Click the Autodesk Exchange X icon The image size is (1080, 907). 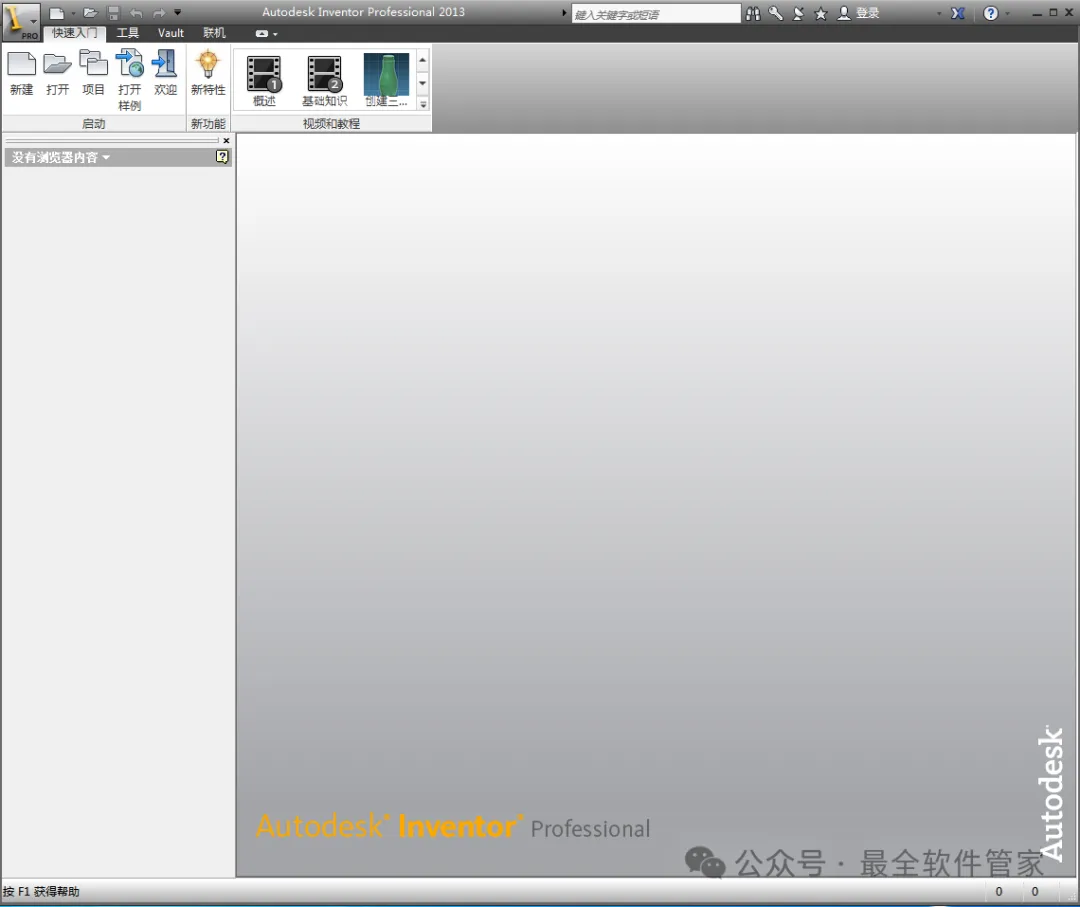pos(957,13)
